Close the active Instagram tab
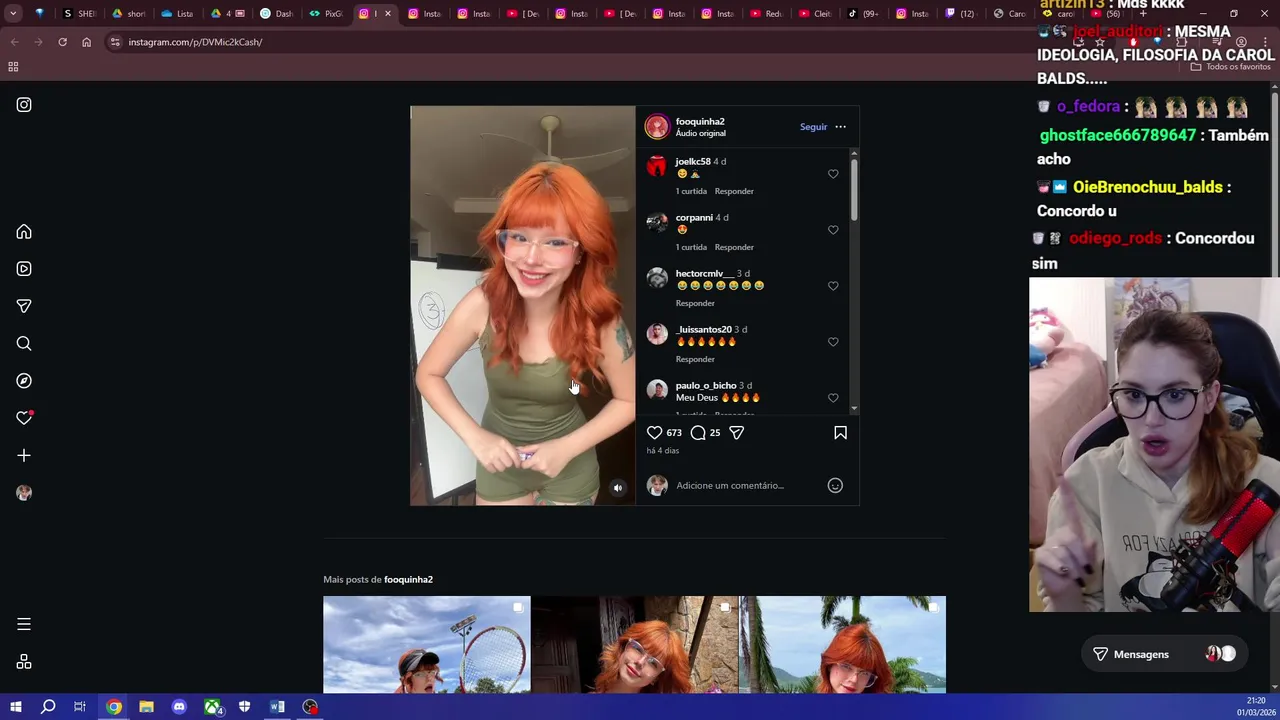 tap(388, 14)
